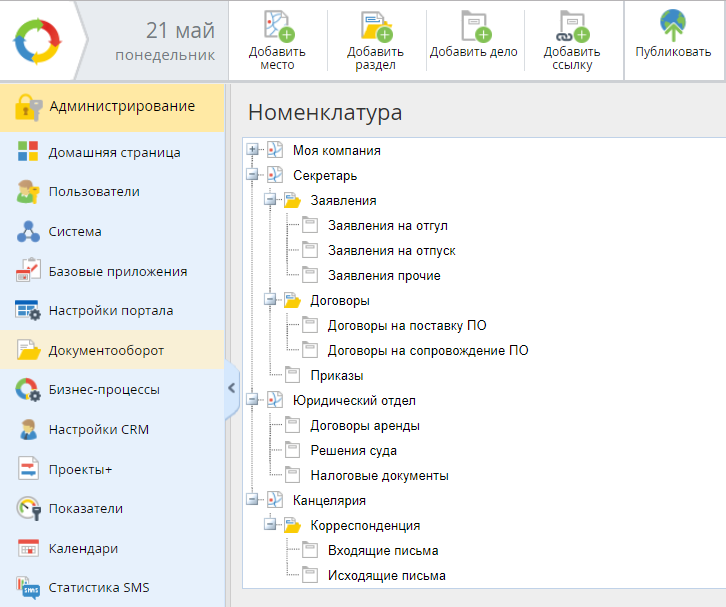The height and width of the screenshot is (607, 726).
Task: Click the Пользователи person icon
Action: [x=28, y=192]
